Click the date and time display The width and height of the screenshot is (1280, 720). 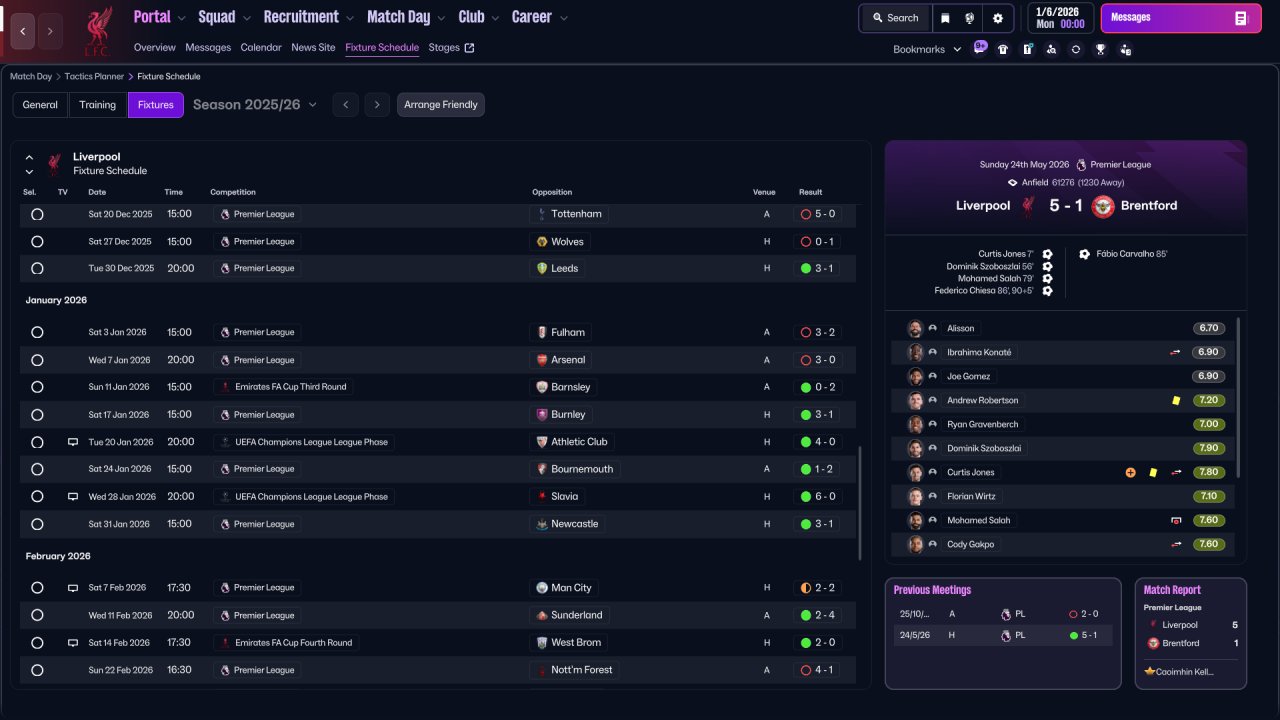click(x=1061, y=18)
